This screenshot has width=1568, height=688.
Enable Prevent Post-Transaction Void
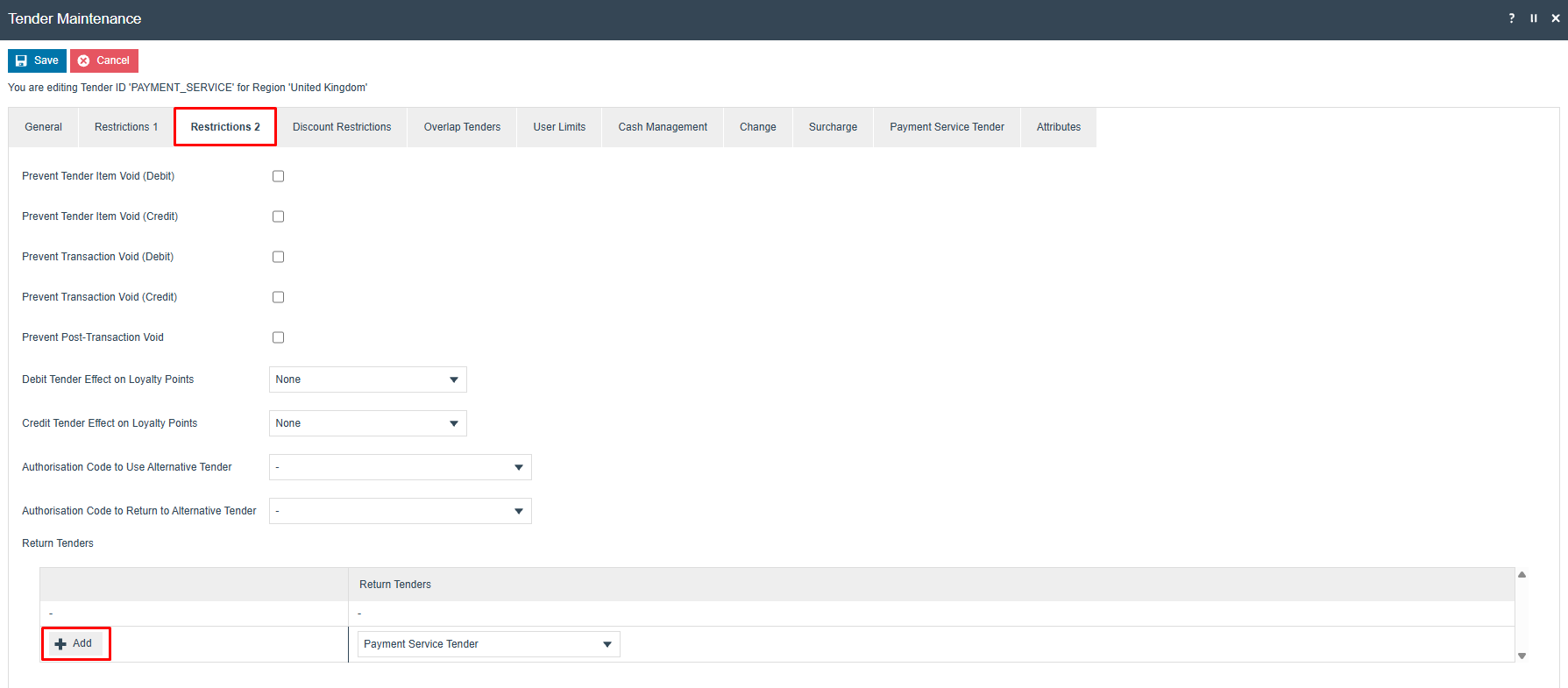coord(278,337)
